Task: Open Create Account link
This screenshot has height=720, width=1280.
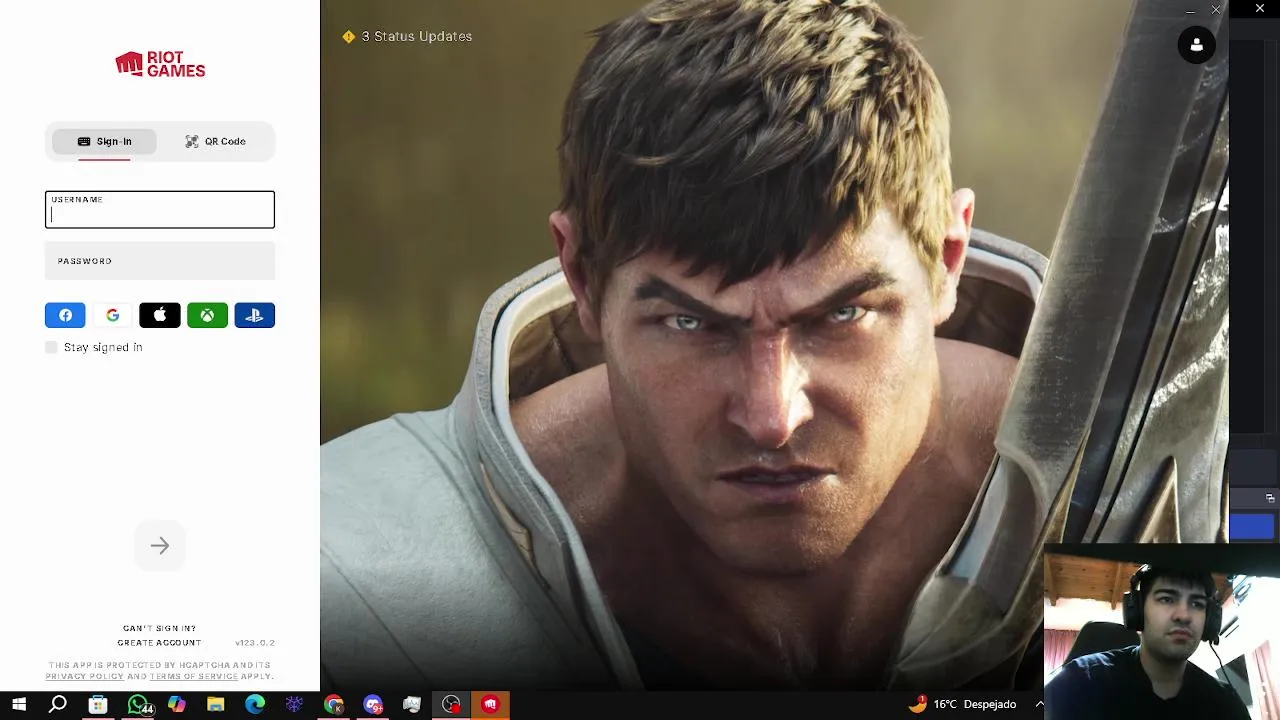Action: tap(160, 642)
